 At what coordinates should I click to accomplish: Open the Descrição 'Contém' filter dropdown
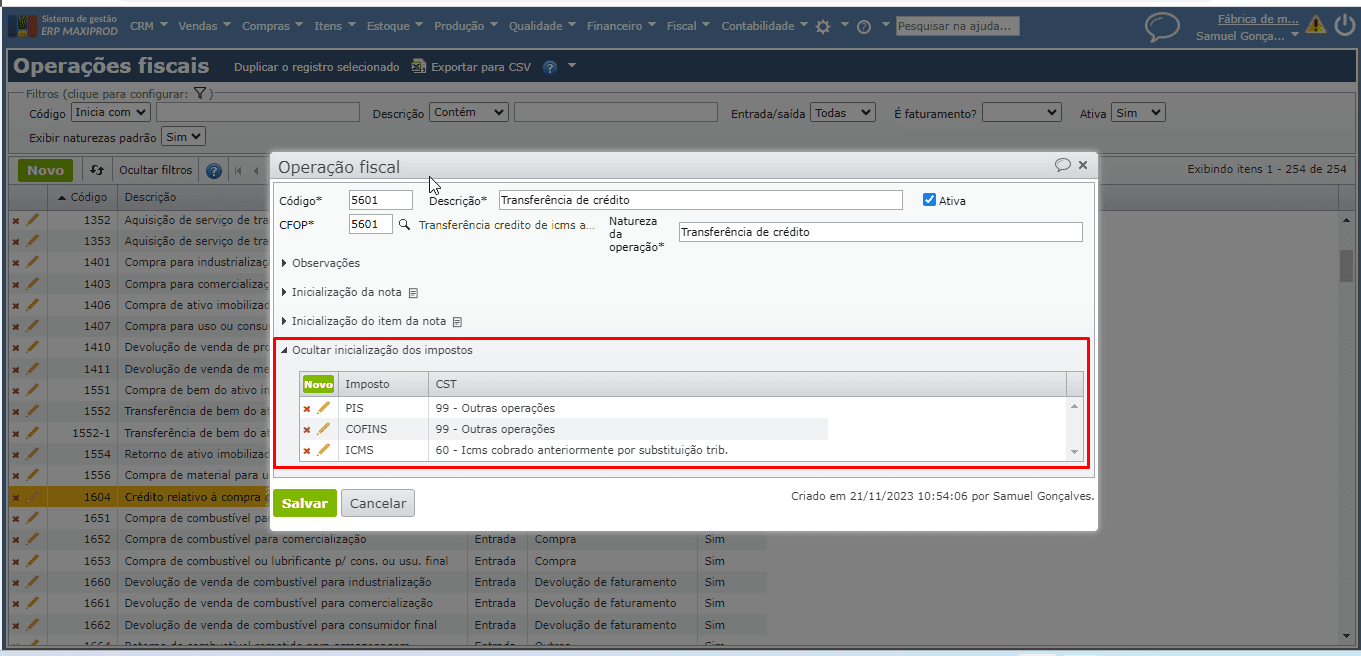(469, 113)
